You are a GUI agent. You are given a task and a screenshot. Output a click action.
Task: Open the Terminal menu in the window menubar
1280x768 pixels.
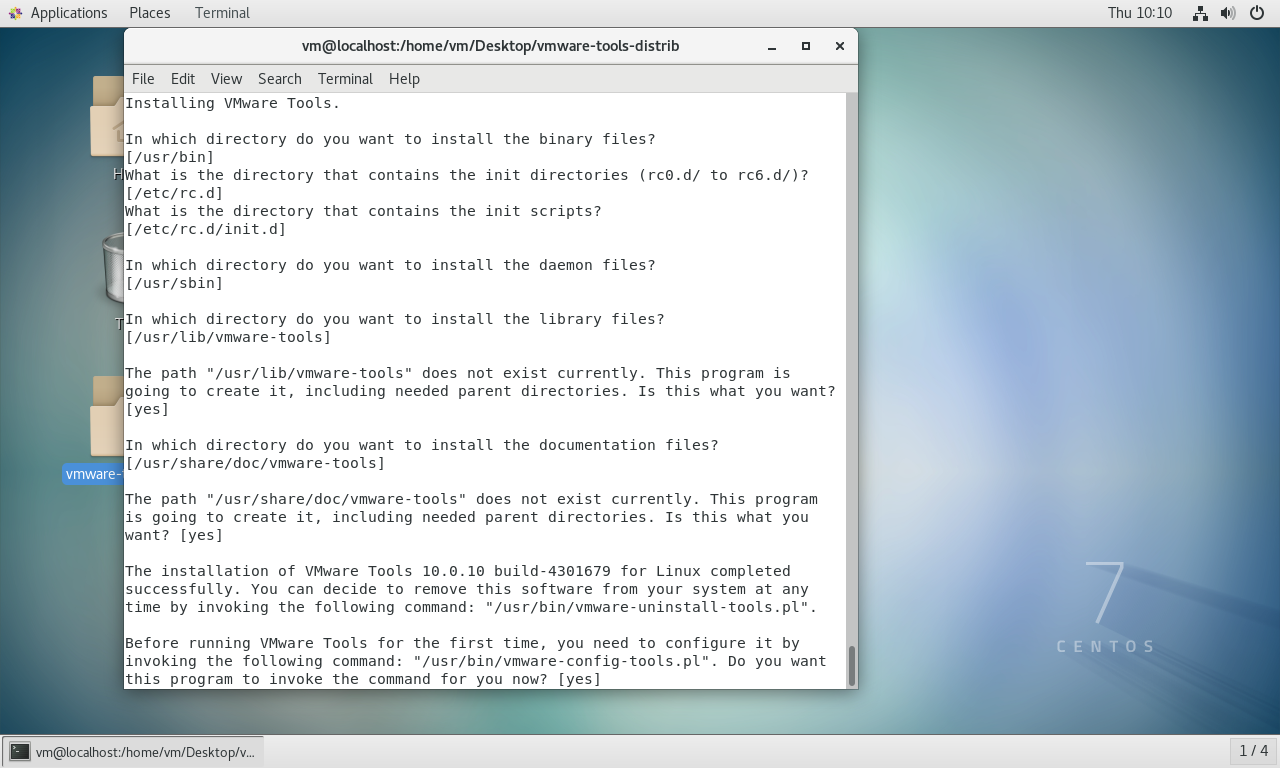click(x=345, y=79)
